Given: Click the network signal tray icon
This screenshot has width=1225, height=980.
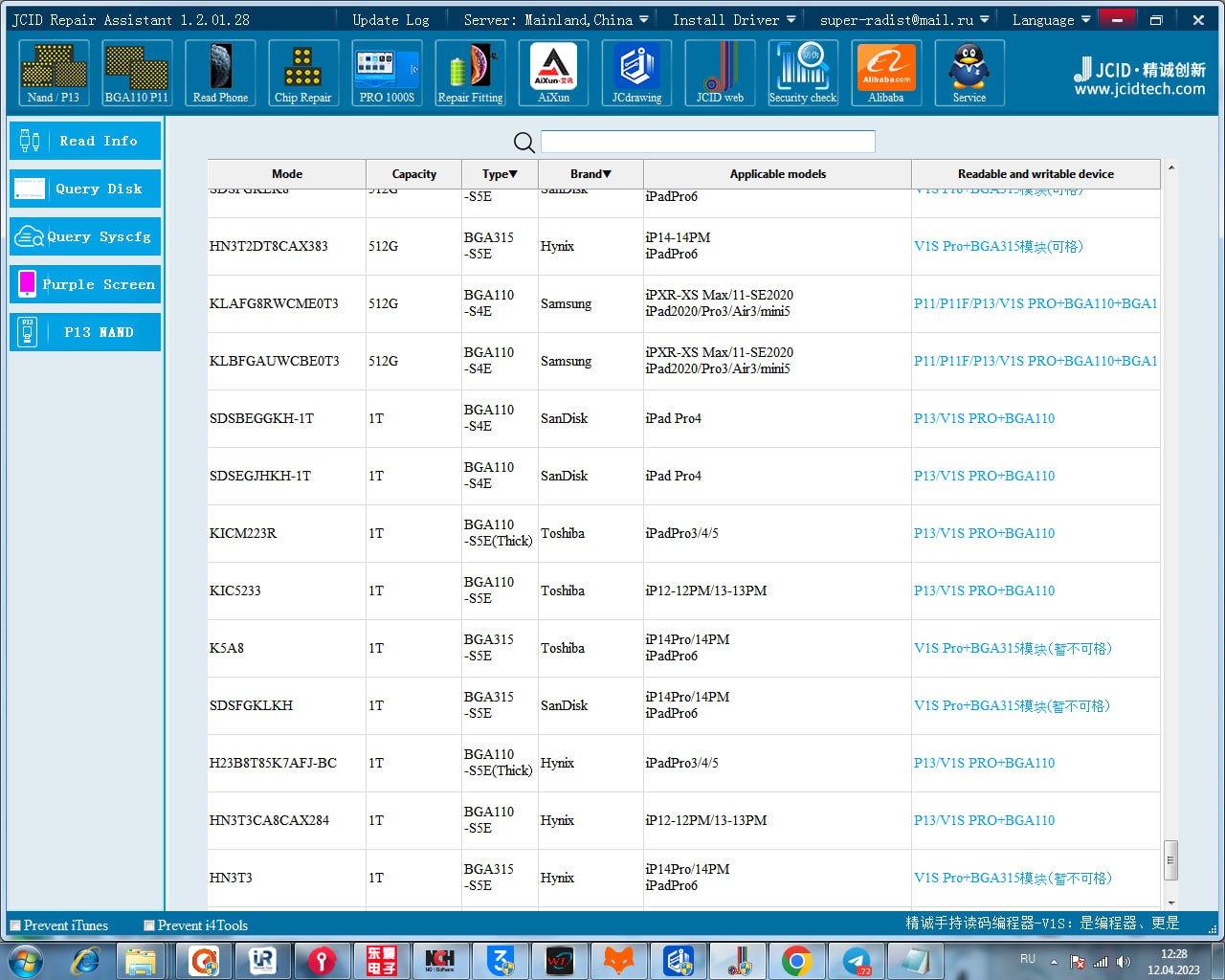Looking at the screenshot, I should (x=1101, y=962).
